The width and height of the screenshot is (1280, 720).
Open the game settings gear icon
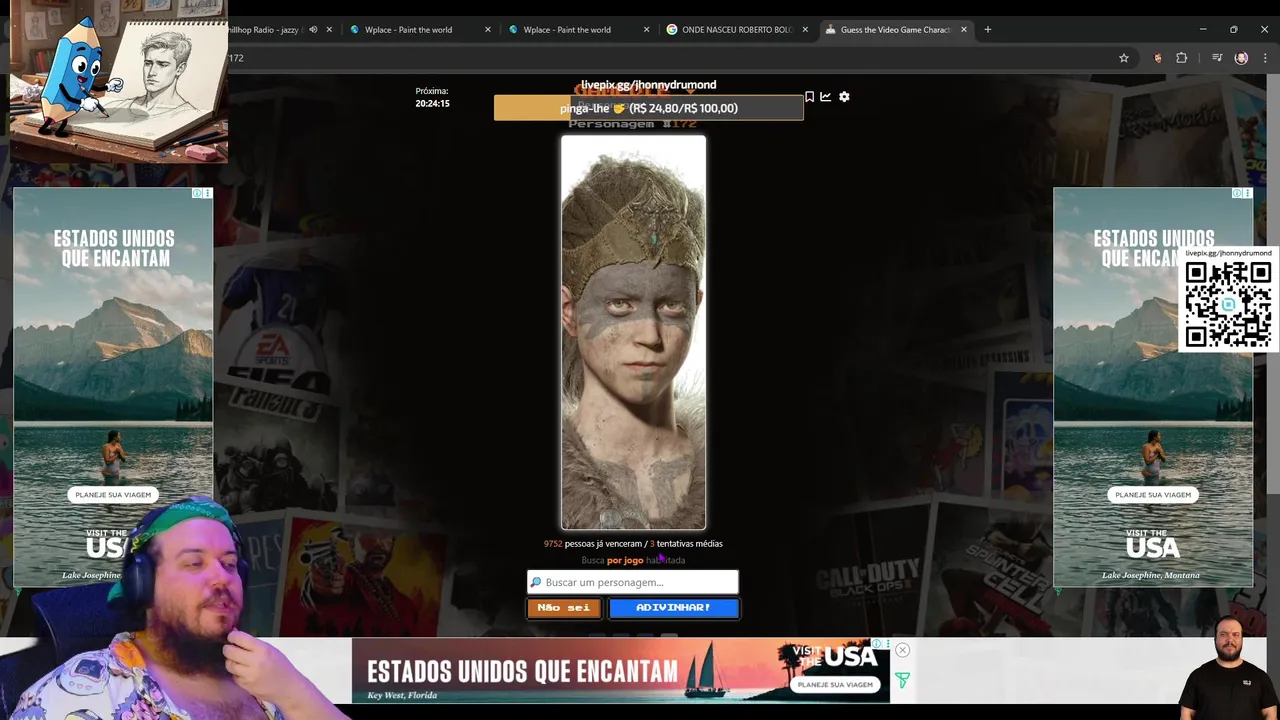pos(844,97)
